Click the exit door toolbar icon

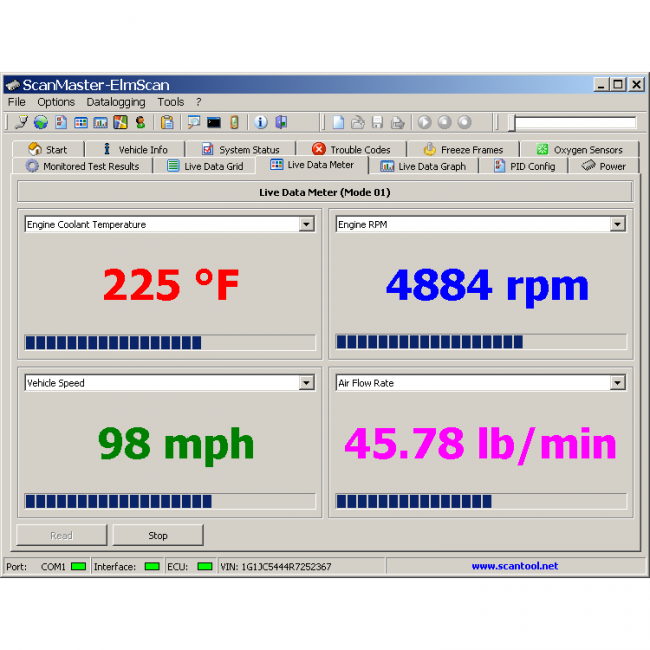281,123
